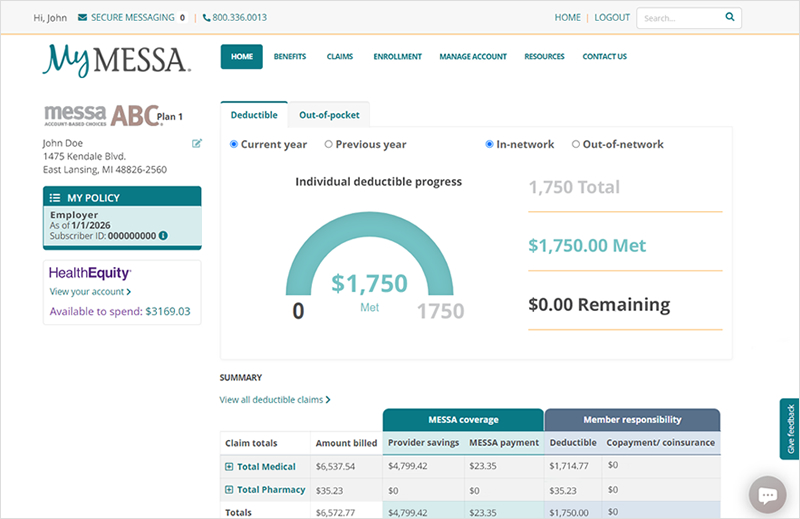Click the LOGOUT link
The image size is (800, 519).
[x=612, y=17]
